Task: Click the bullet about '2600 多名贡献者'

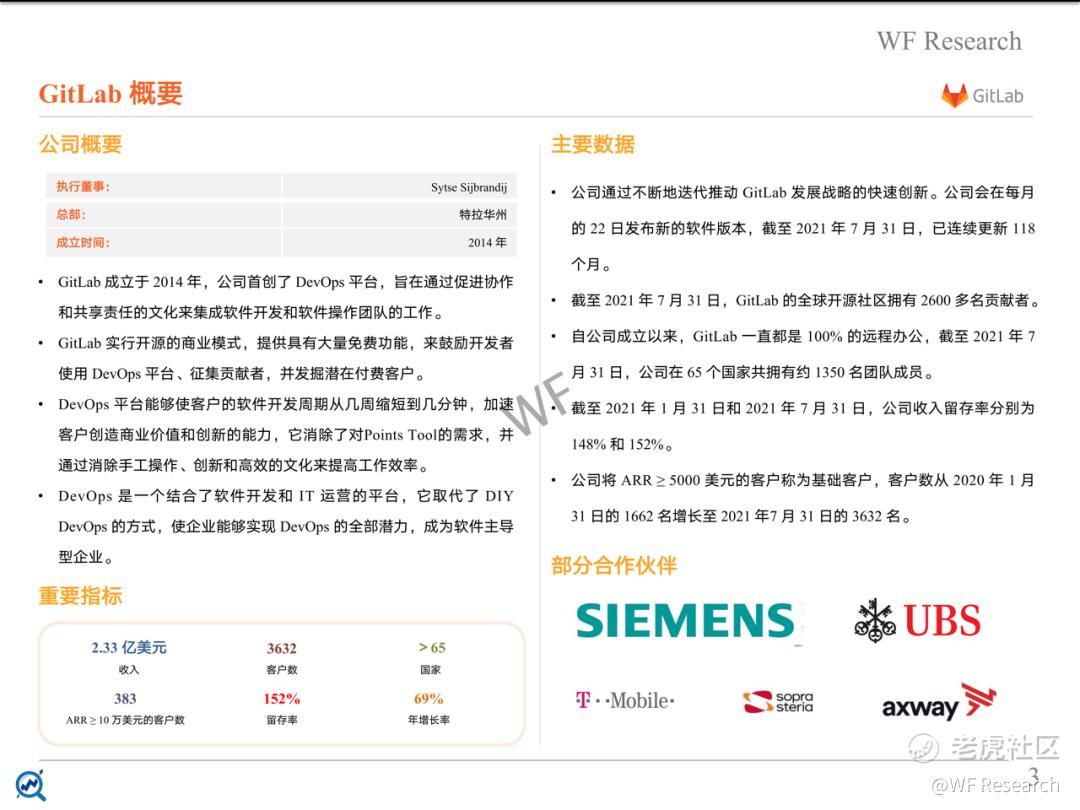Action: pyautogui.click(x=805, y=300)
